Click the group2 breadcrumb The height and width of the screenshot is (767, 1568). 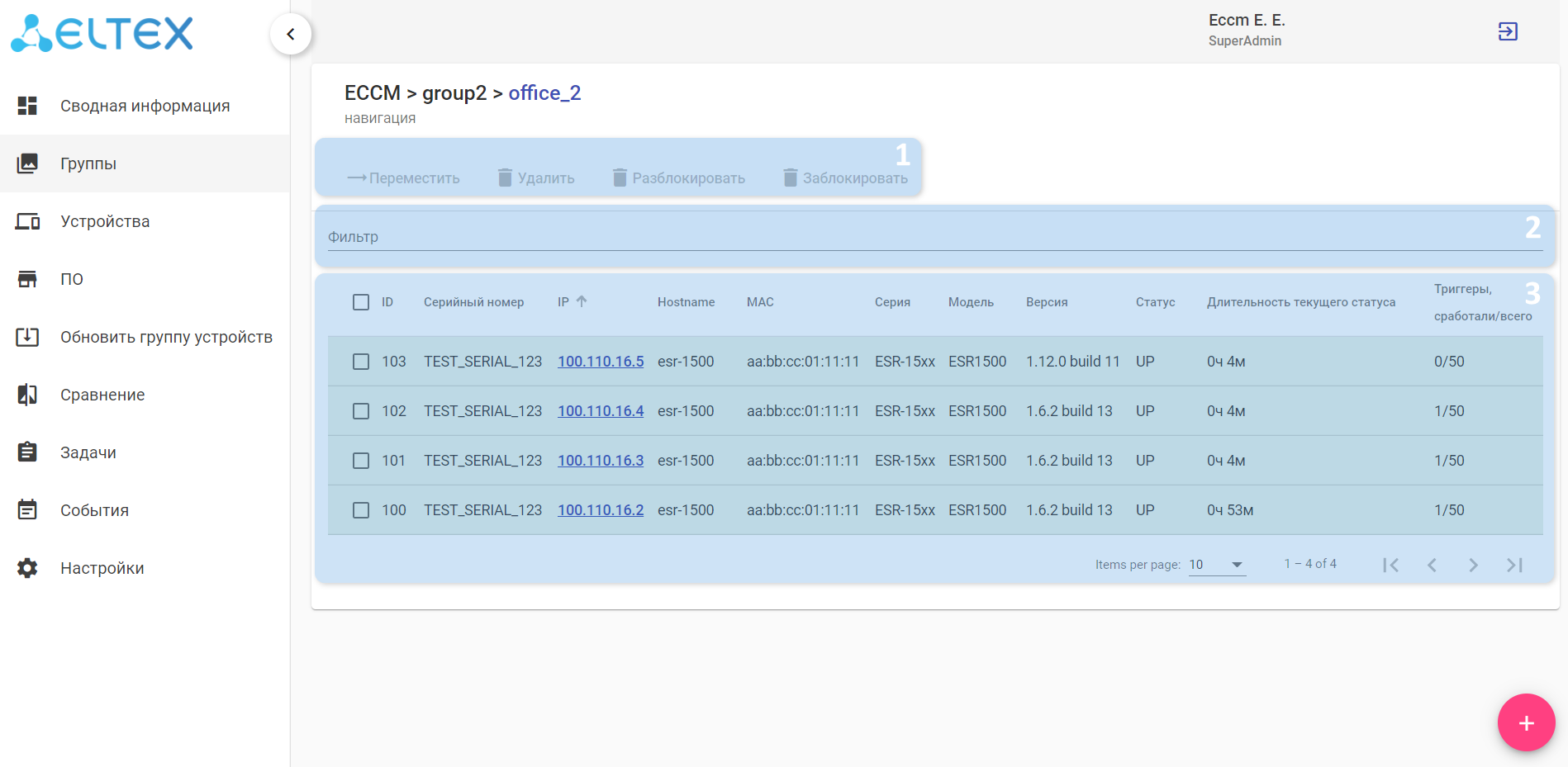coord(454,93)
